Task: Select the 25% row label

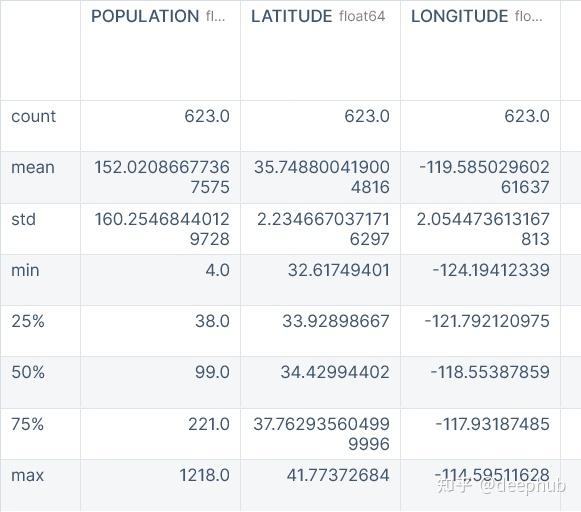Action: 28,321
